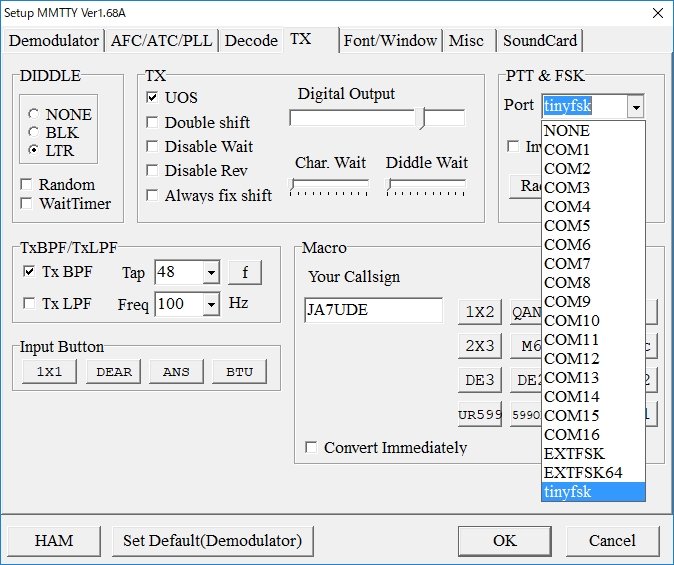Choose tinyfsk from port list
The height and width of the screenshot is (565, 674).
tap(593, 491)
